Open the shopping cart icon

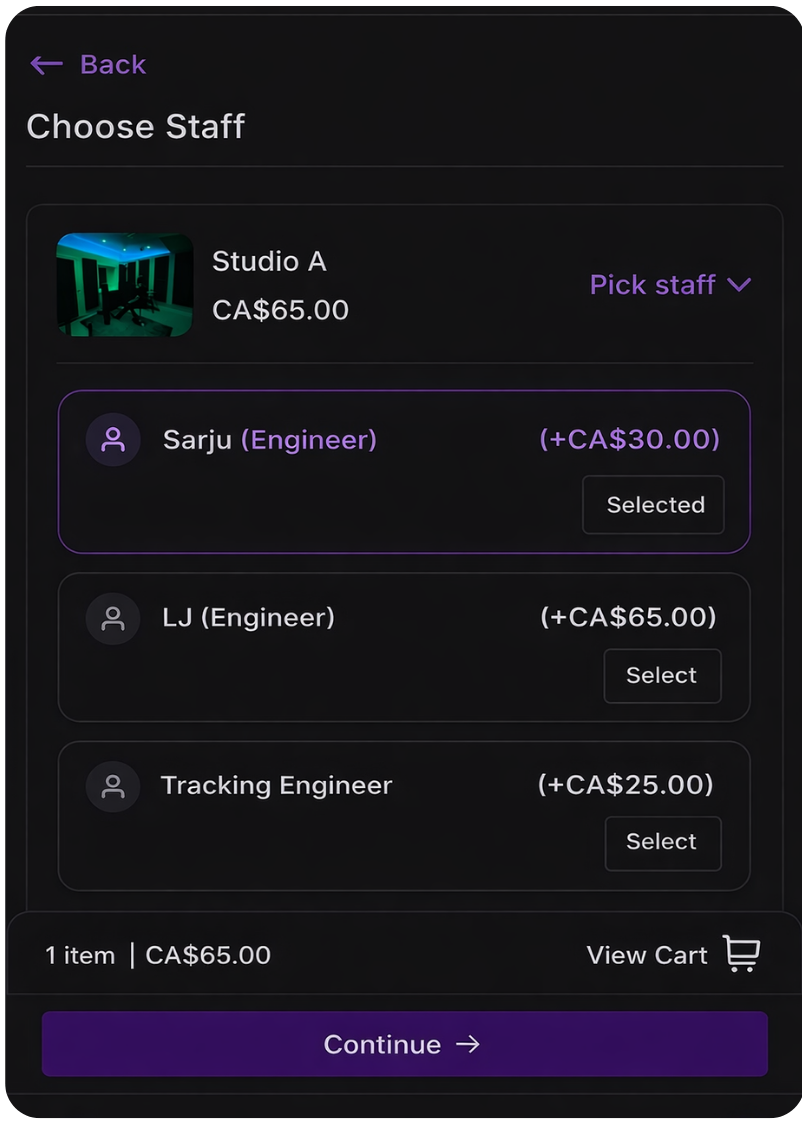point(741,955)
